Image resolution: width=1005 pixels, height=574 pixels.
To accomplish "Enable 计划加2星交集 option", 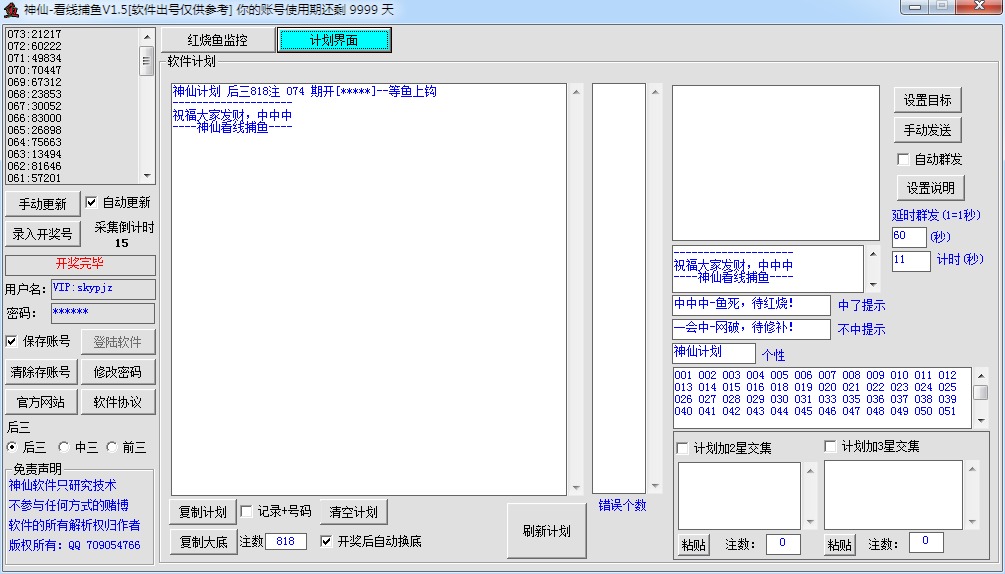I will [x=682, y=448].
